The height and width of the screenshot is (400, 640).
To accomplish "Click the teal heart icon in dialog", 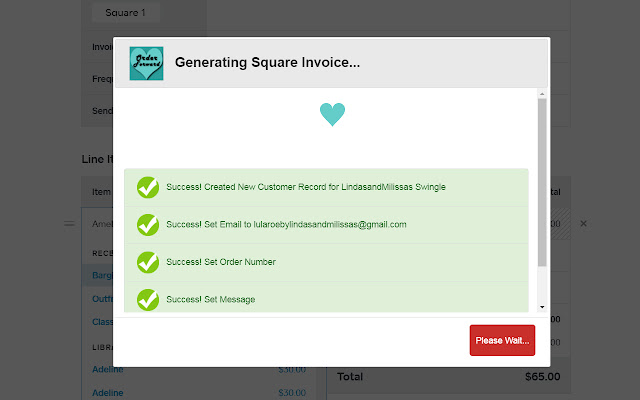I will [x=332, y=114].
